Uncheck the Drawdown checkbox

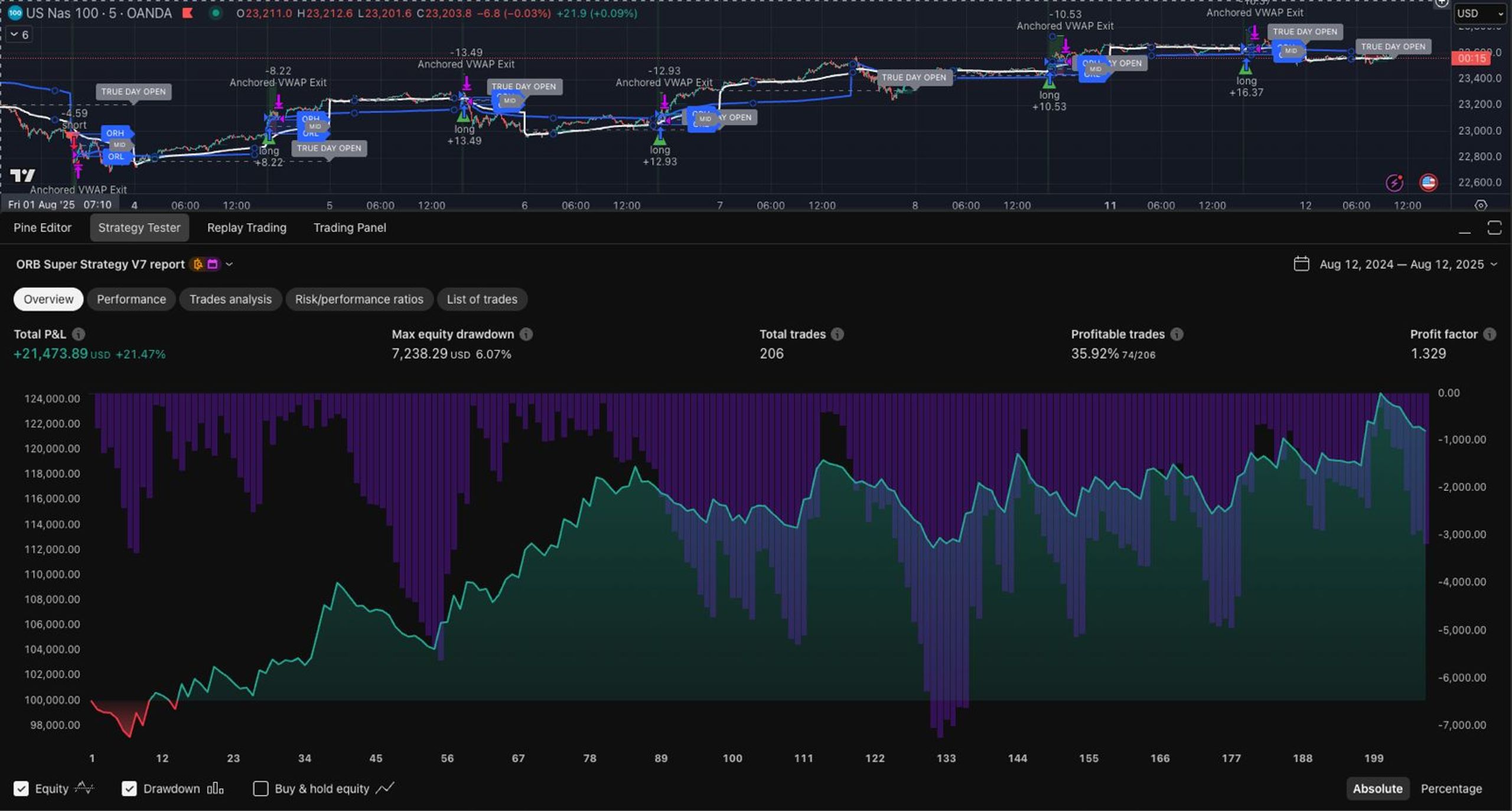click(x=129, y=789)
